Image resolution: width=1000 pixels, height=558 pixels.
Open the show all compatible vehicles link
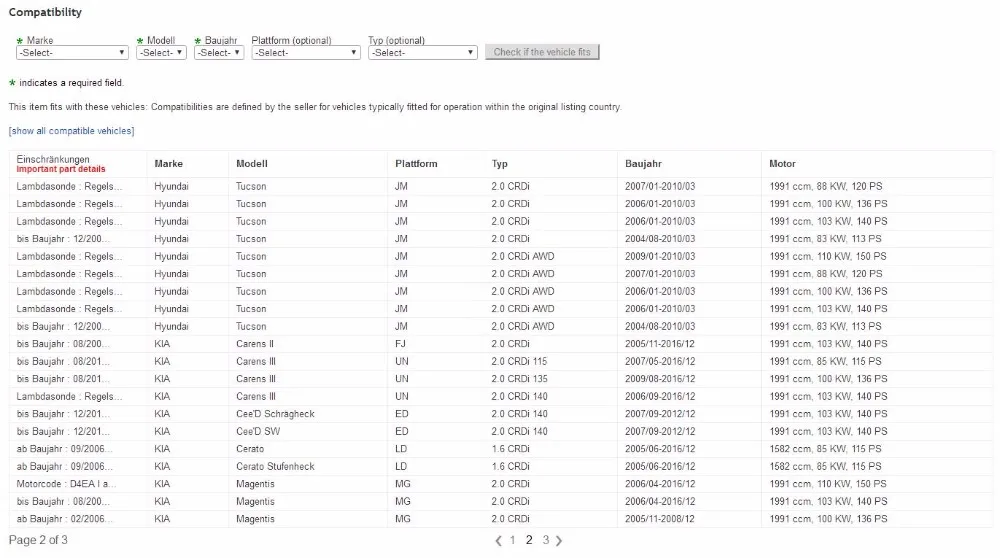pyautogui.click(x=71, y=131)
